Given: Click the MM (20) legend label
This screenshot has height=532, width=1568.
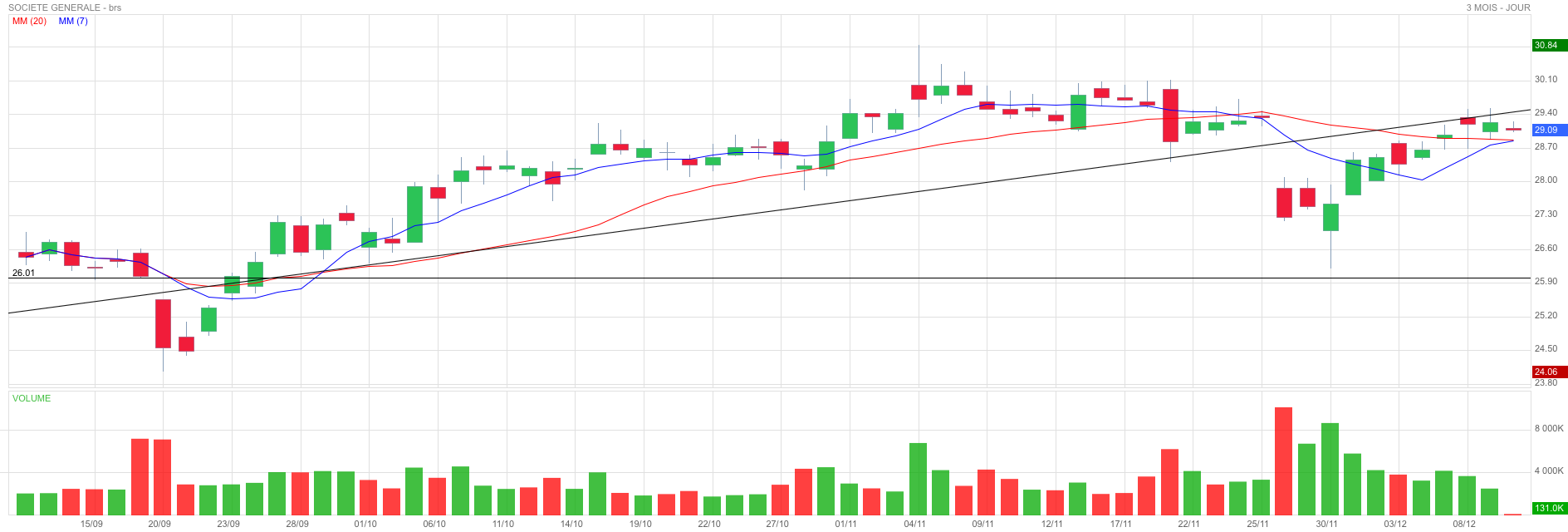Looking at the screenshot, I should tap(29, 21).
